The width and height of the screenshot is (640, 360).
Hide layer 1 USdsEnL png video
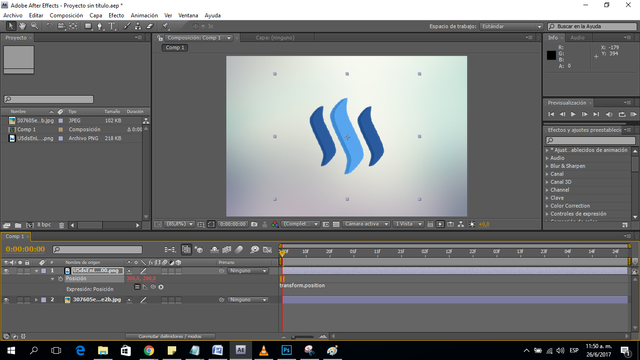[6, 271]
